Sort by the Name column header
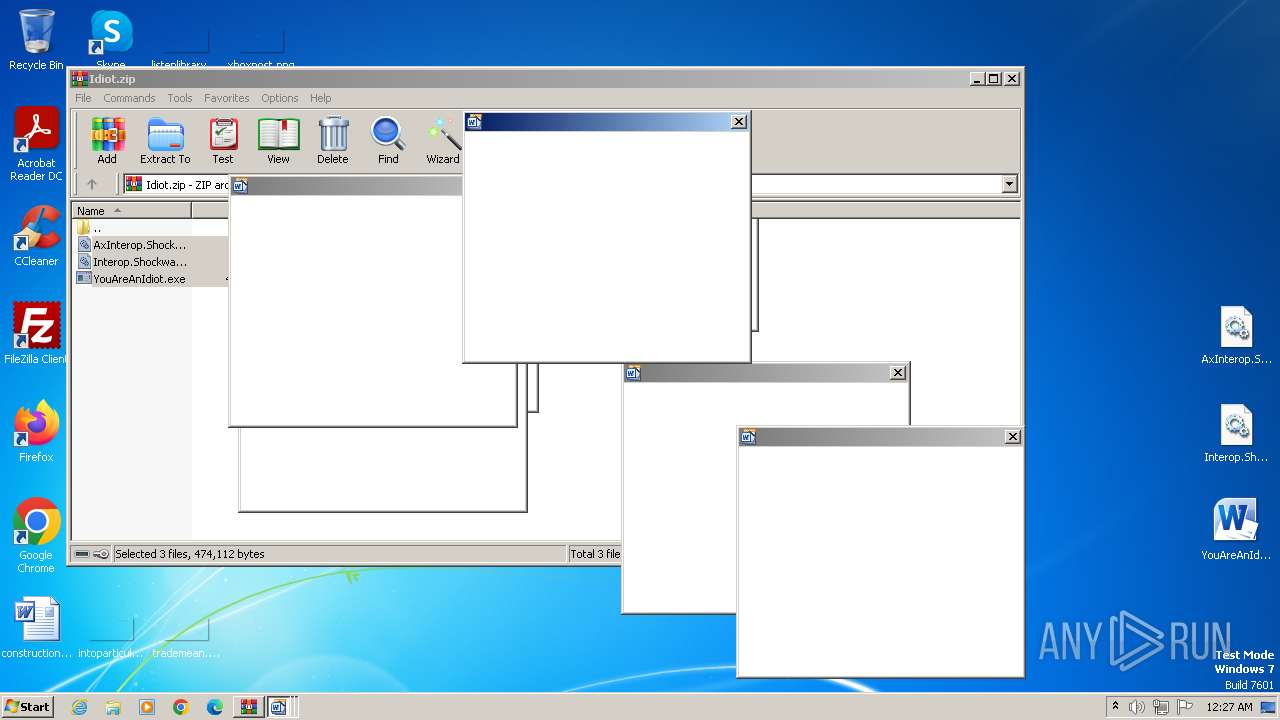 coord(132,211)
